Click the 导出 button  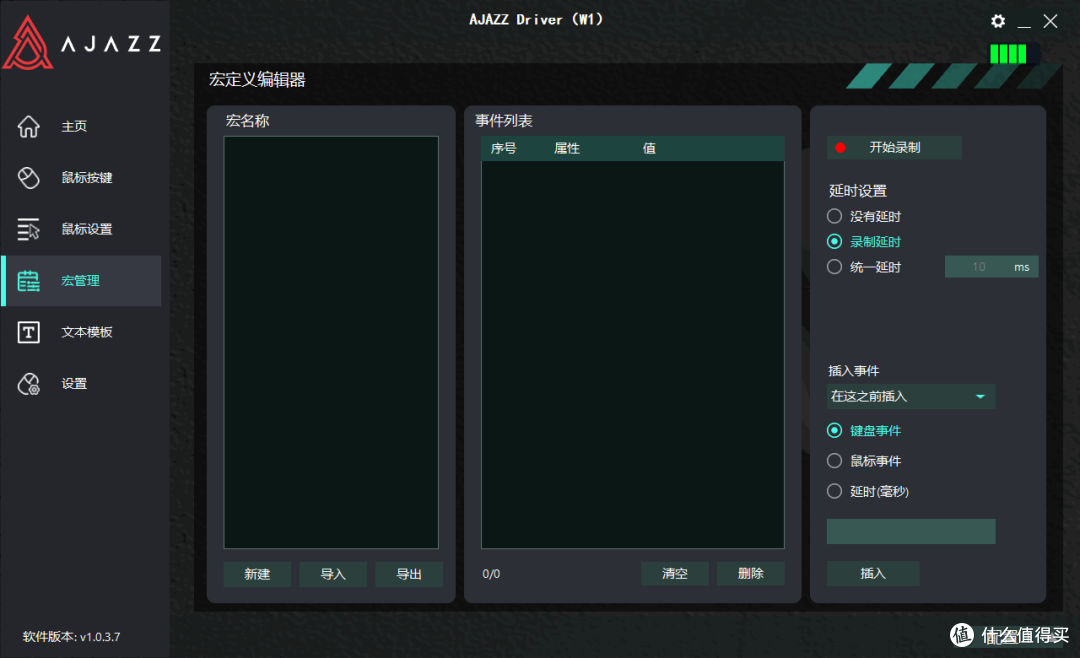(x=409, y=574)
